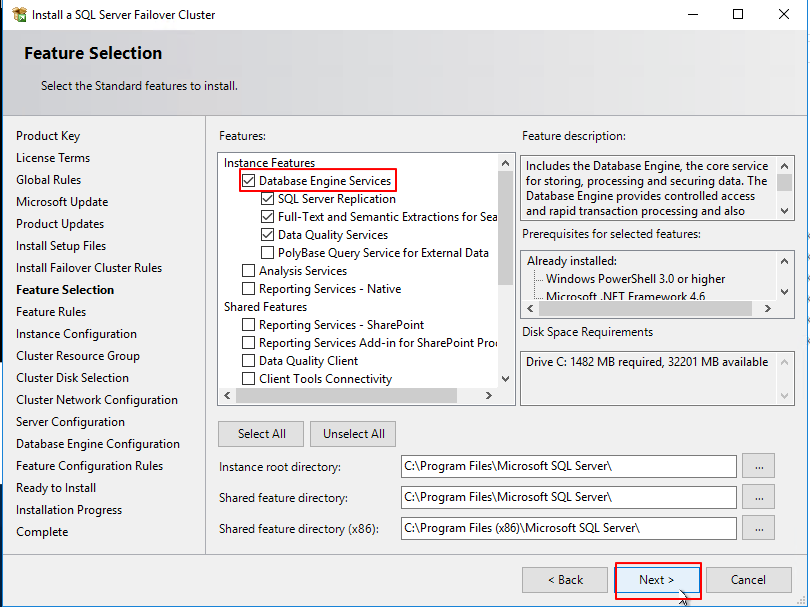Check Client Tools Connectivity
The image size is (810, 607).
pyautogui.click(x=247, y=378)
